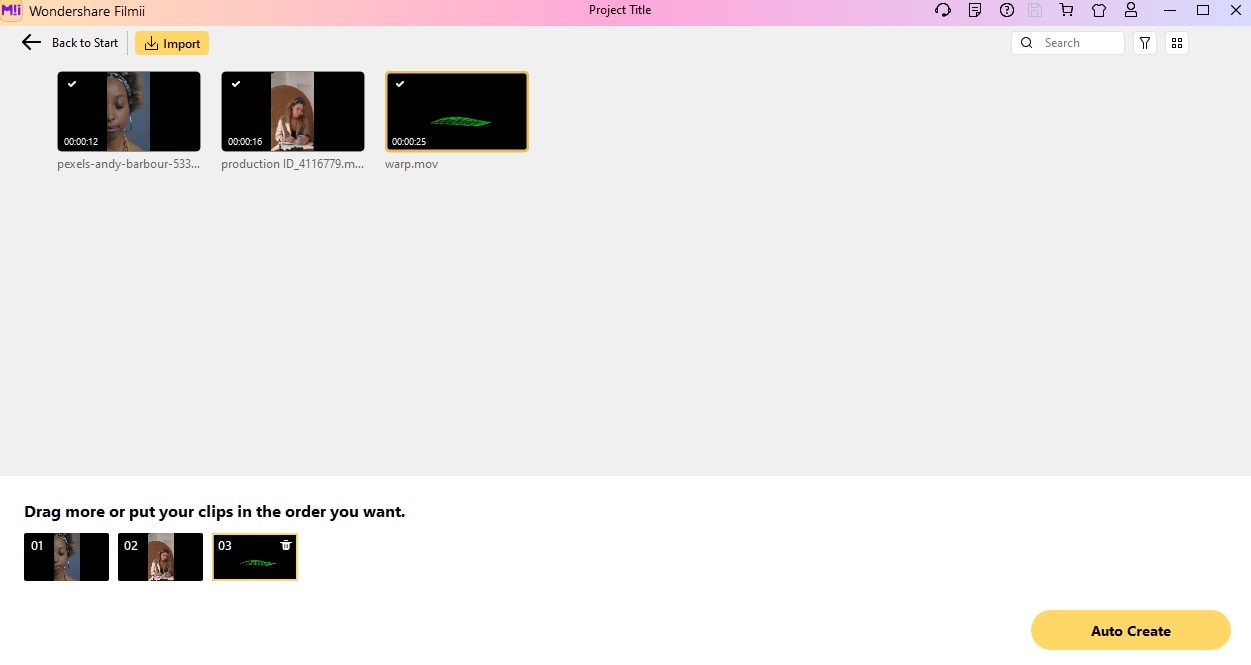Click the Filmii app logo
This screenshot has height=665, width=1251.
pos(12,11)
